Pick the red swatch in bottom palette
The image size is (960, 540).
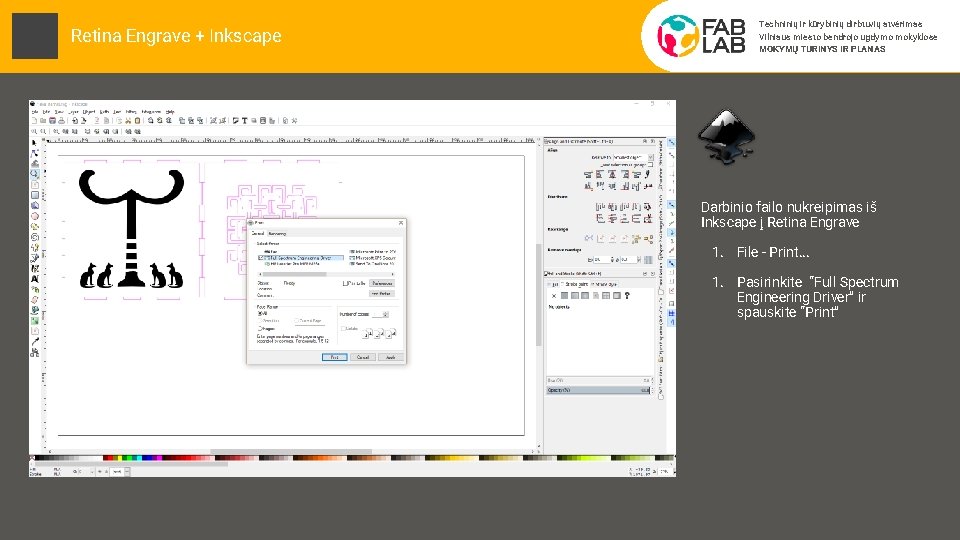click(110, 458)
